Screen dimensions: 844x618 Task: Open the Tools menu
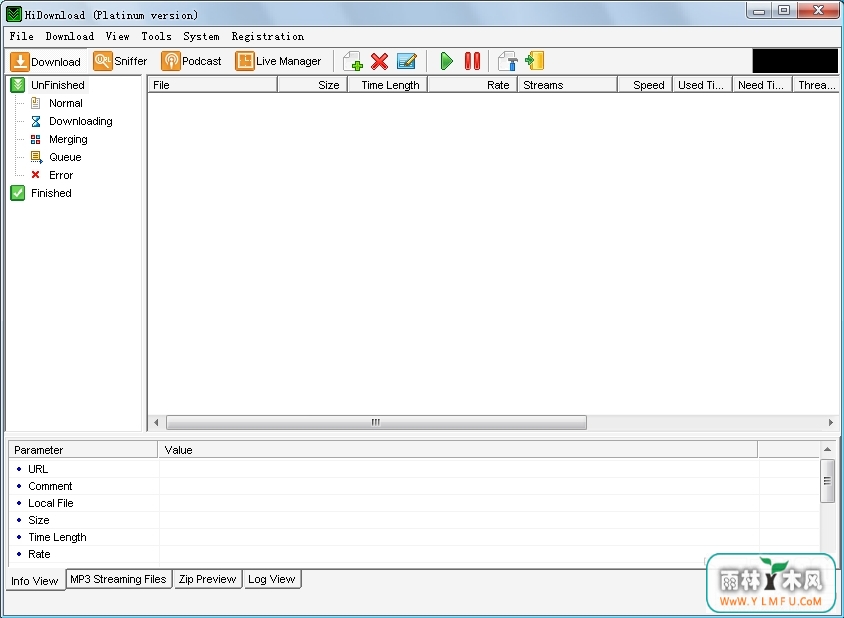pyautogui.click(x=156, y=36)
